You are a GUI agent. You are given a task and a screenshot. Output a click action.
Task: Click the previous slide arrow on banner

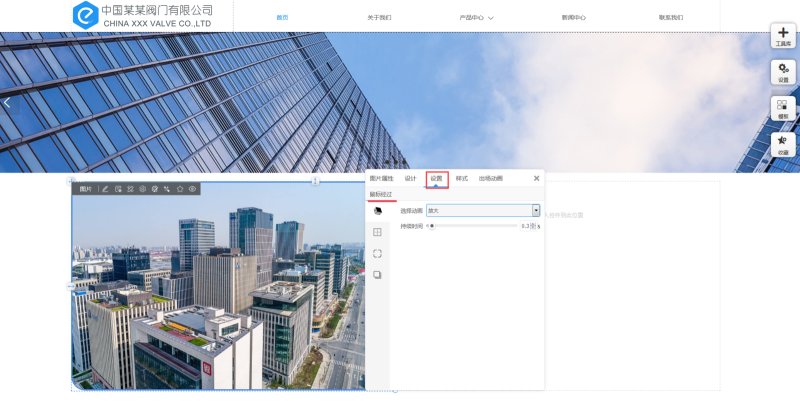tap(7, 102)
